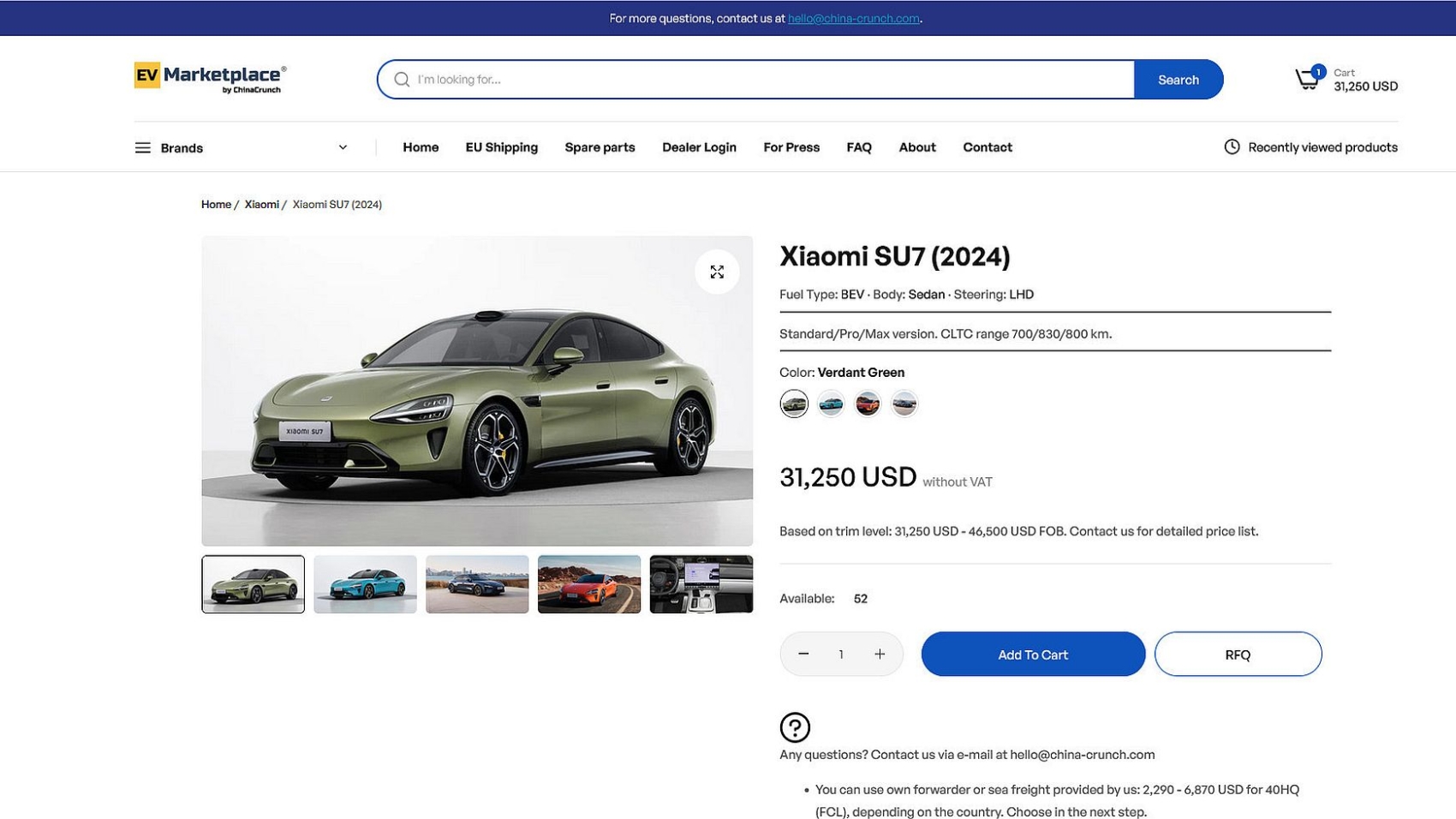The height and width of the screenshot is (819, 1456).
Task: Click the EV Marketplace logo
Action: (210, 78)
